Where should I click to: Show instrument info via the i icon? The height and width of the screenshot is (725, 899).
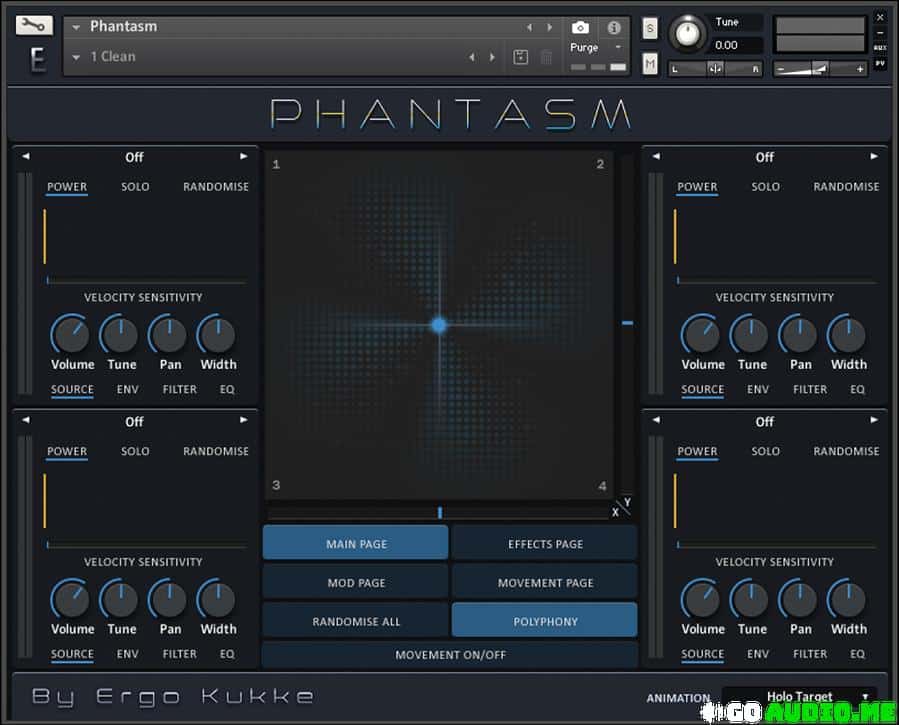pos(614,28)
